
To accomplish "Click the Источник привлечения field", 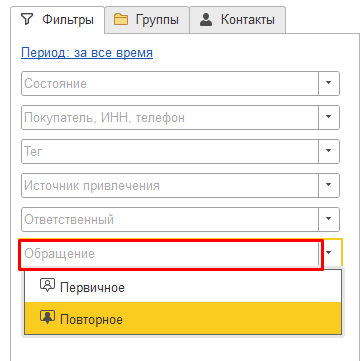I will [170, 185].
